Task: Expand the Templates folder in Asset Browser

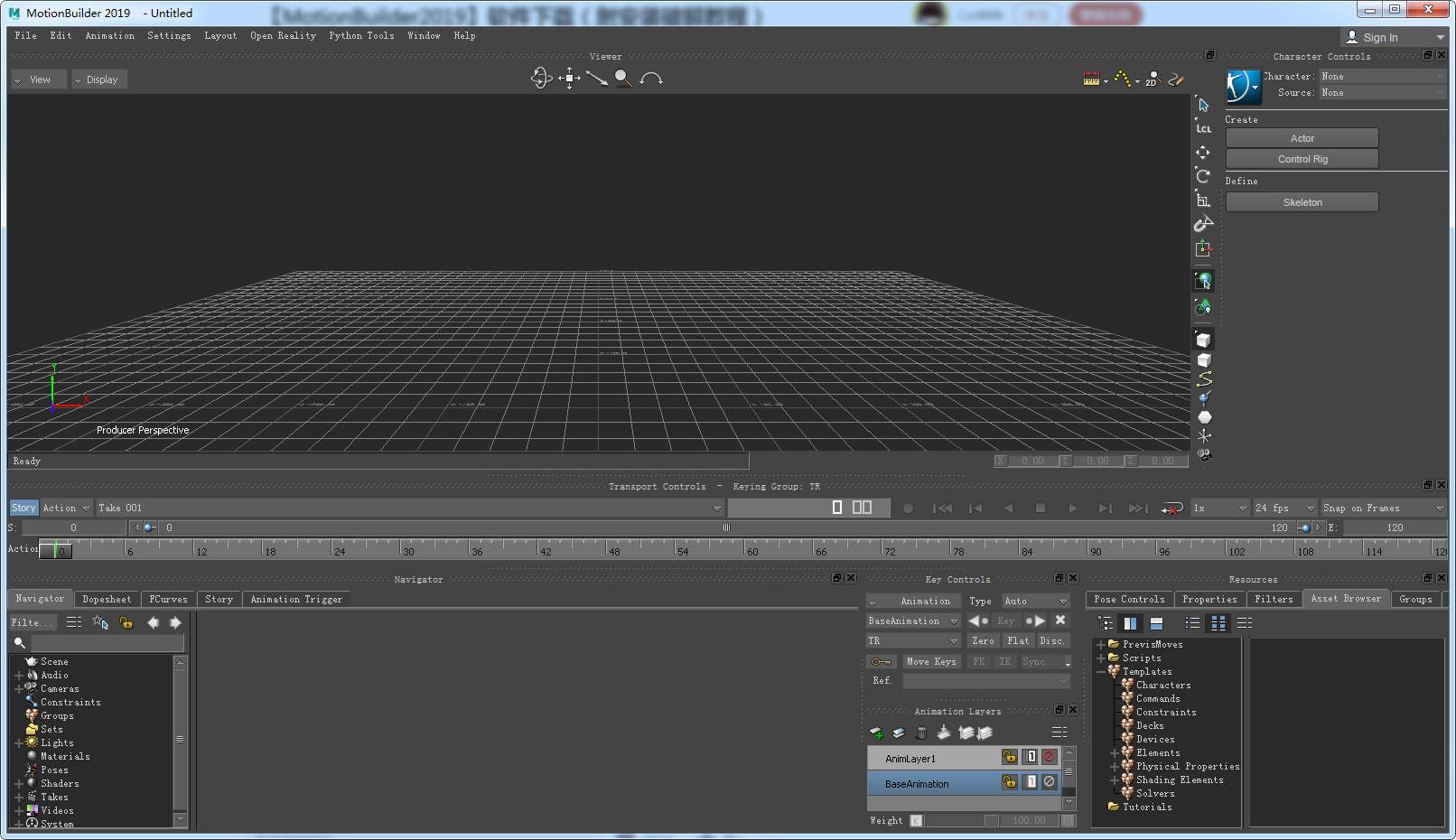Action: tap(1100, 671)
